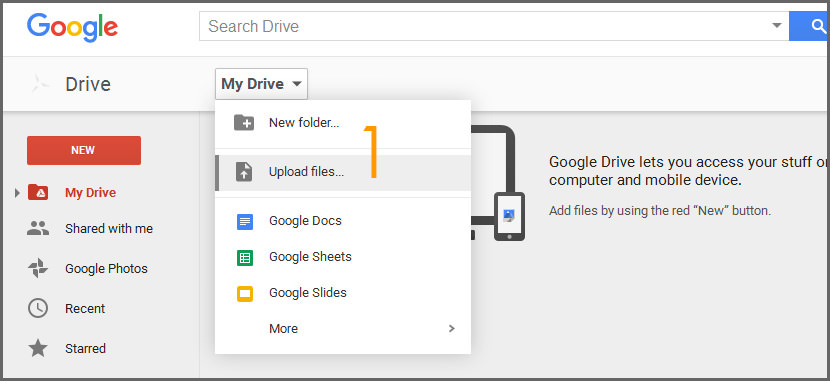
Task: Open Google Photos from sidebar
Action: point(106,268)
